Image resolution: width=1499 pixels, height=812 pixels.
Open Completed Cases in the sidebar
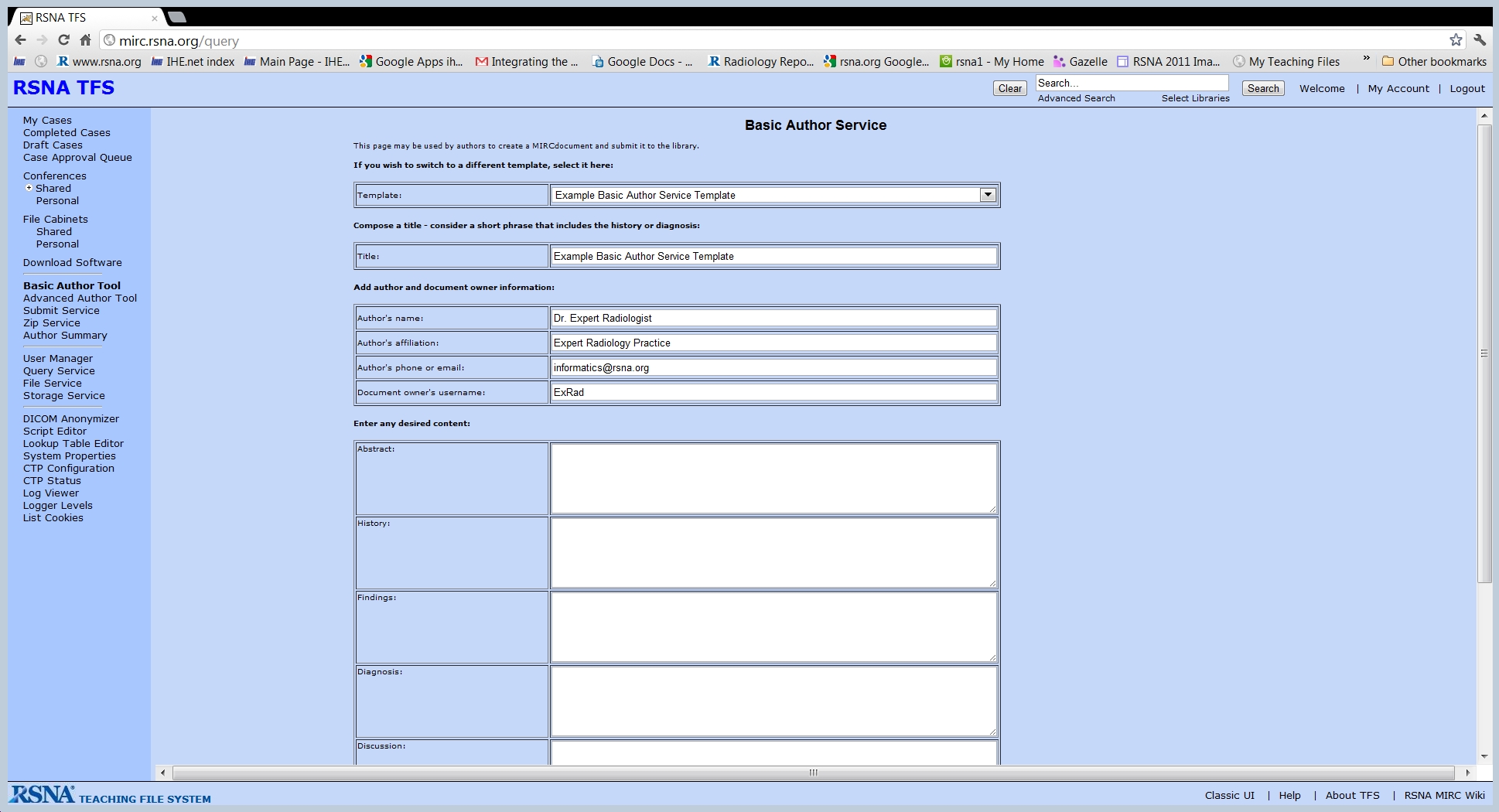(67, 133)
